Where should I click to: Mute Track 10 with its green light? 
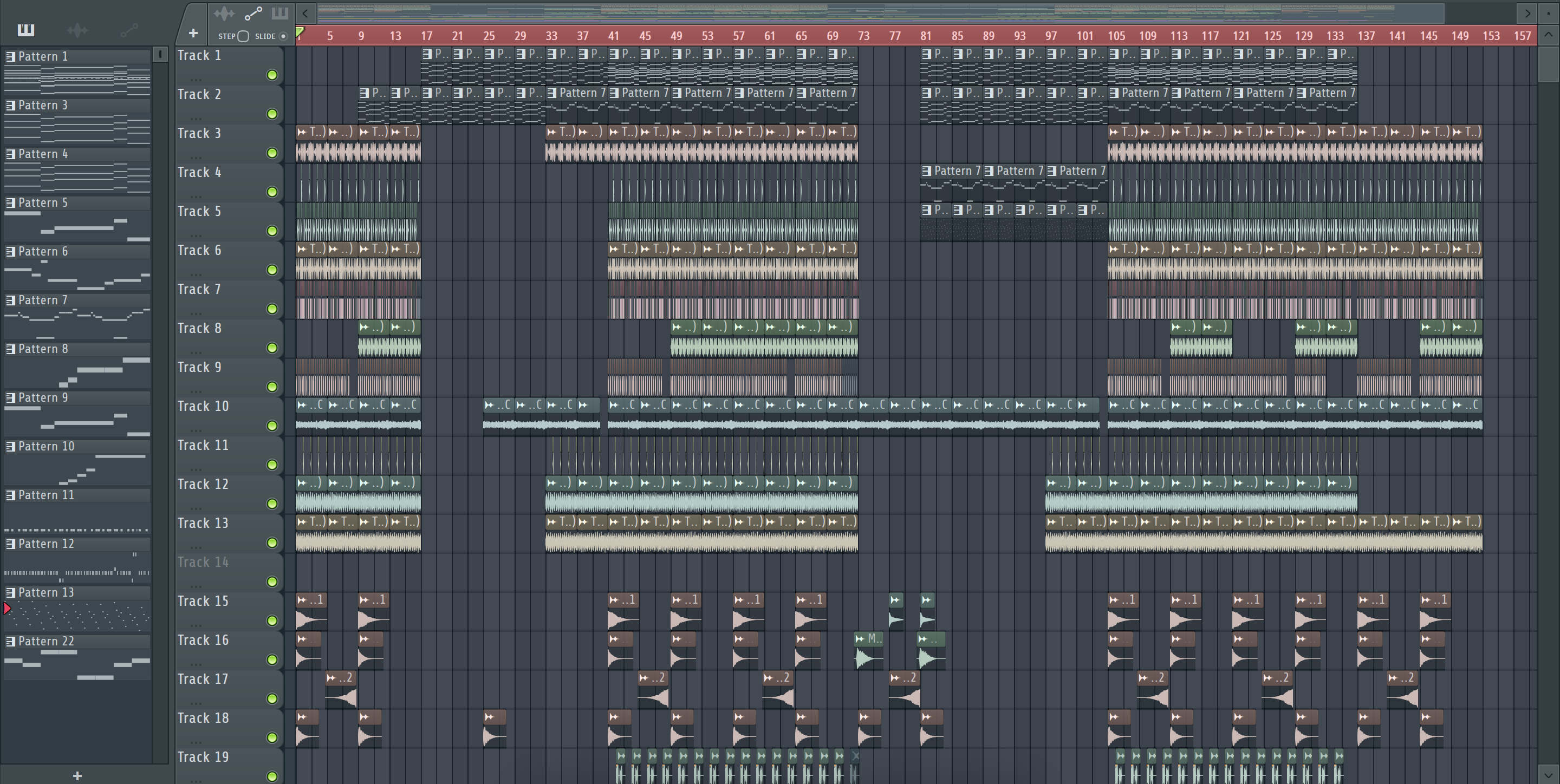click(272, 426)
